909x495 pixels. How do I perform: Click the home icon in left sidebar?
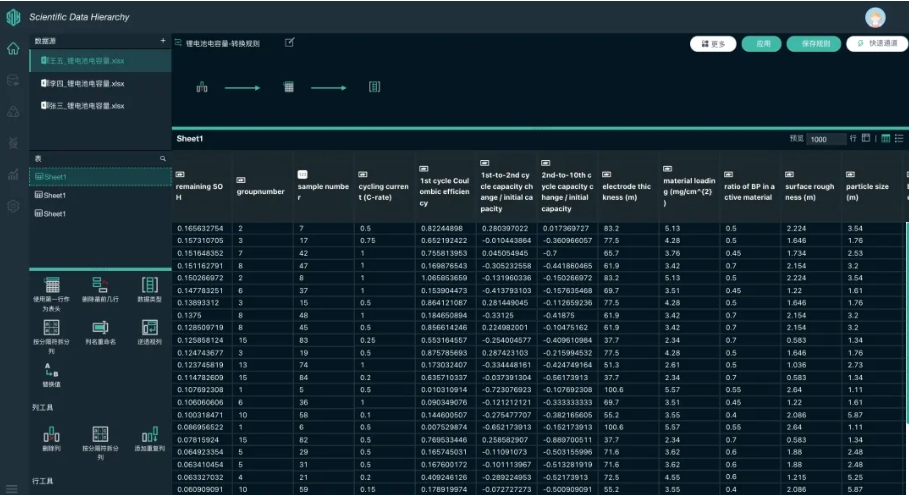[13, 49]
